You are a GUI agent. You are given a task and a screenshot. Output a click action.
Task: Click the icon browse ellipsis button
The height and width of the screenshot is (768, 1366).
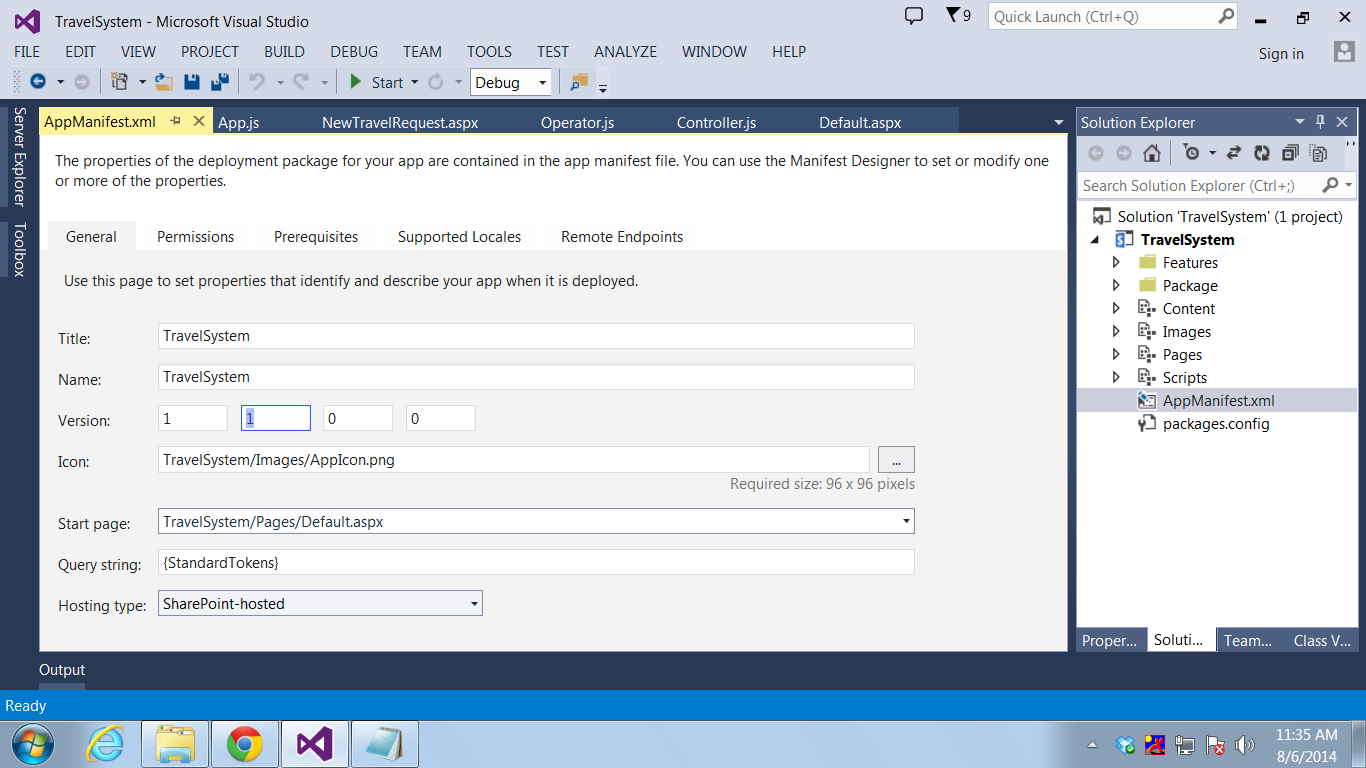[896, 460]
